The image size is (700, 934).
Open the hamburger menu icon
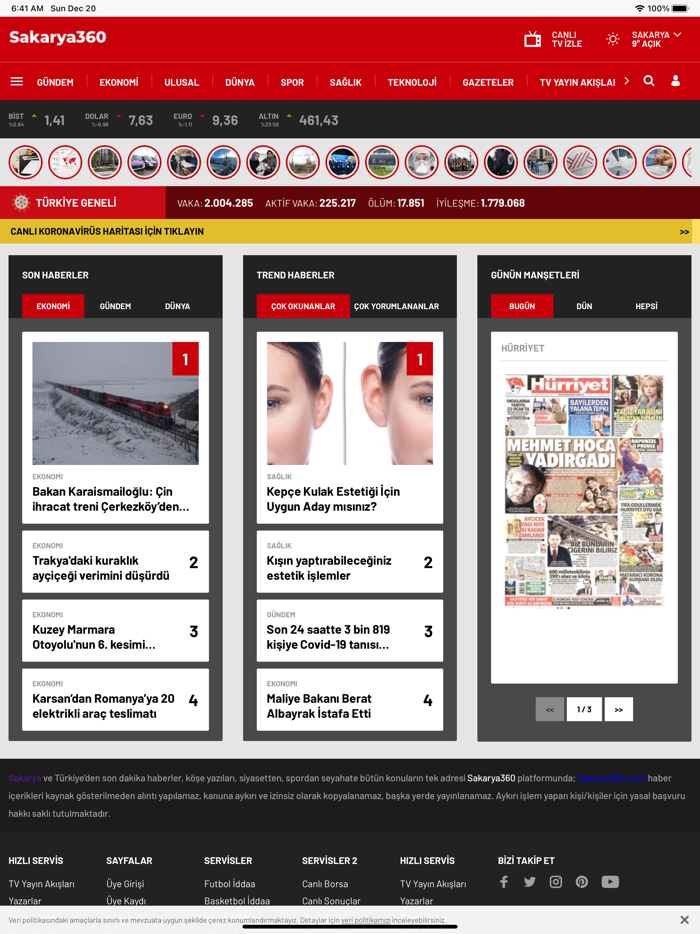17,82
